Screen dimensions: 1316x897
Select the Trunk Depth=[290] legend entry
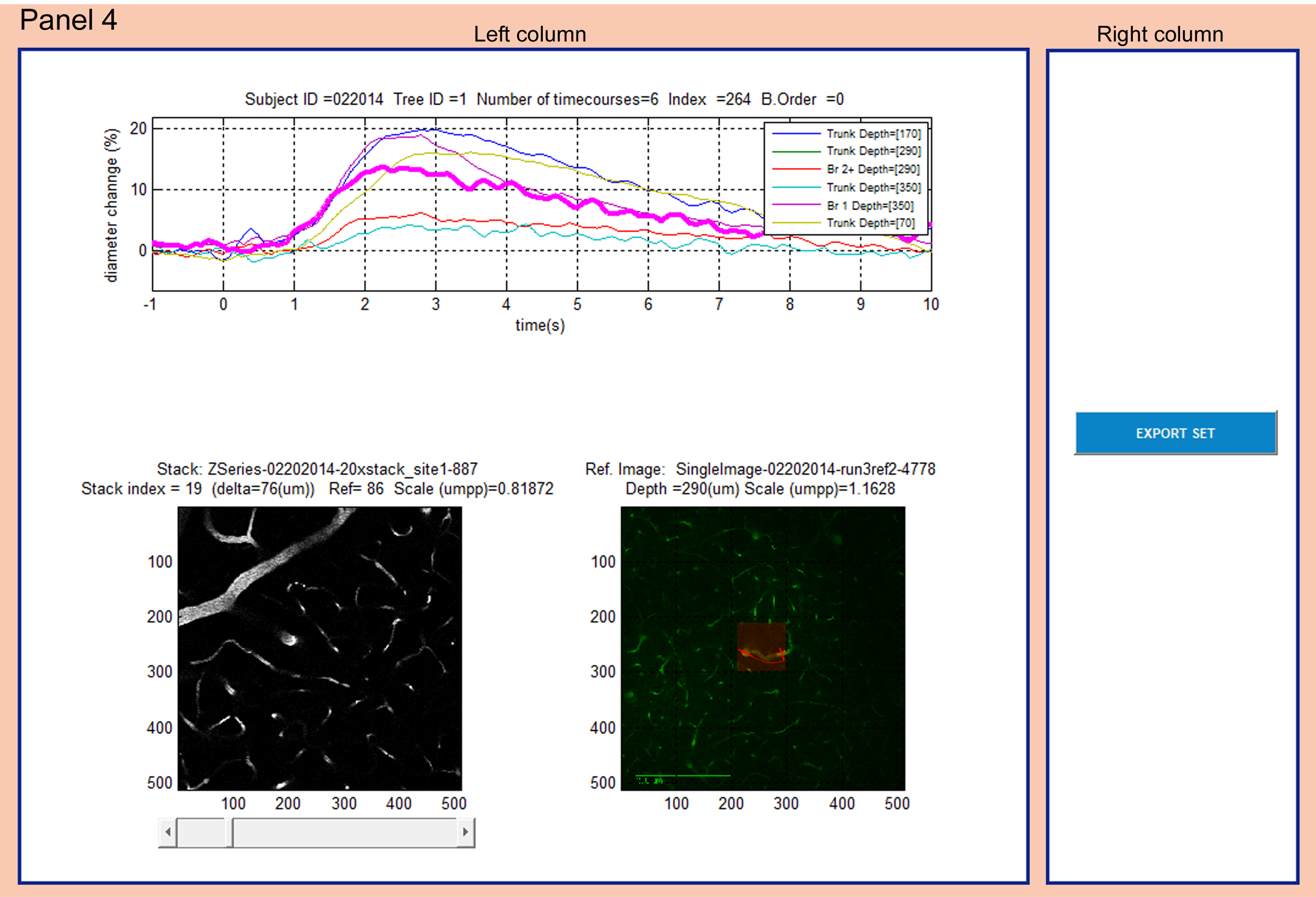click(873, 151)
